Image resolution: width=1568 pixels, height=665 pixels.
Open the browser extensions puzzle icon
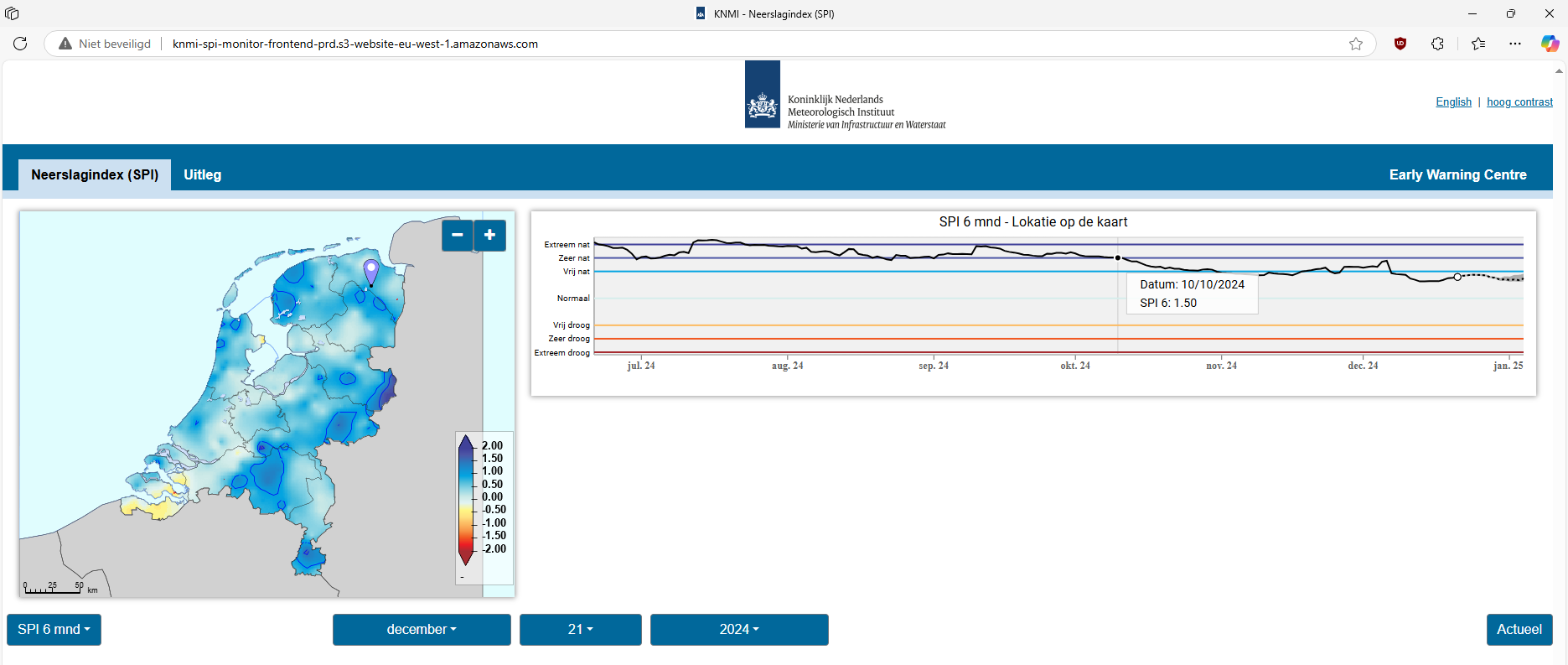tap(1437, 44)
